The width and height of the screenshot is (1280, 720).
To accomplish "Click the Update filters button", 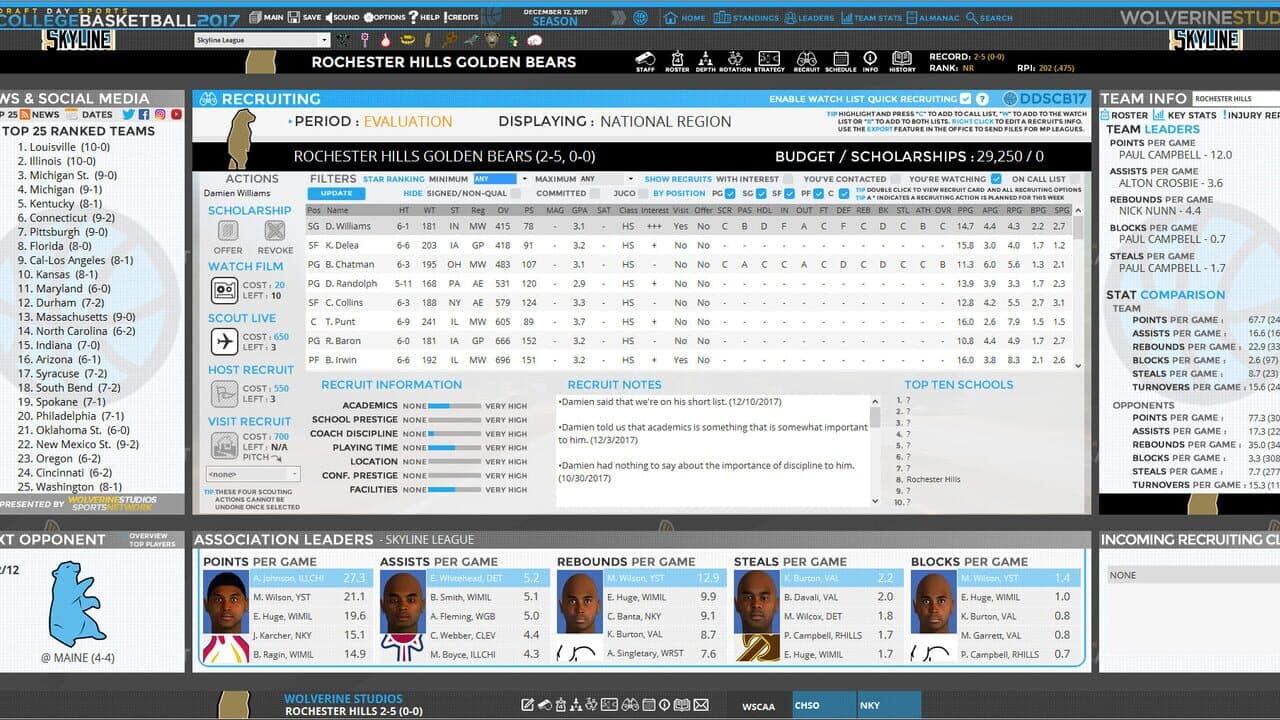I will tap(336, 193).
